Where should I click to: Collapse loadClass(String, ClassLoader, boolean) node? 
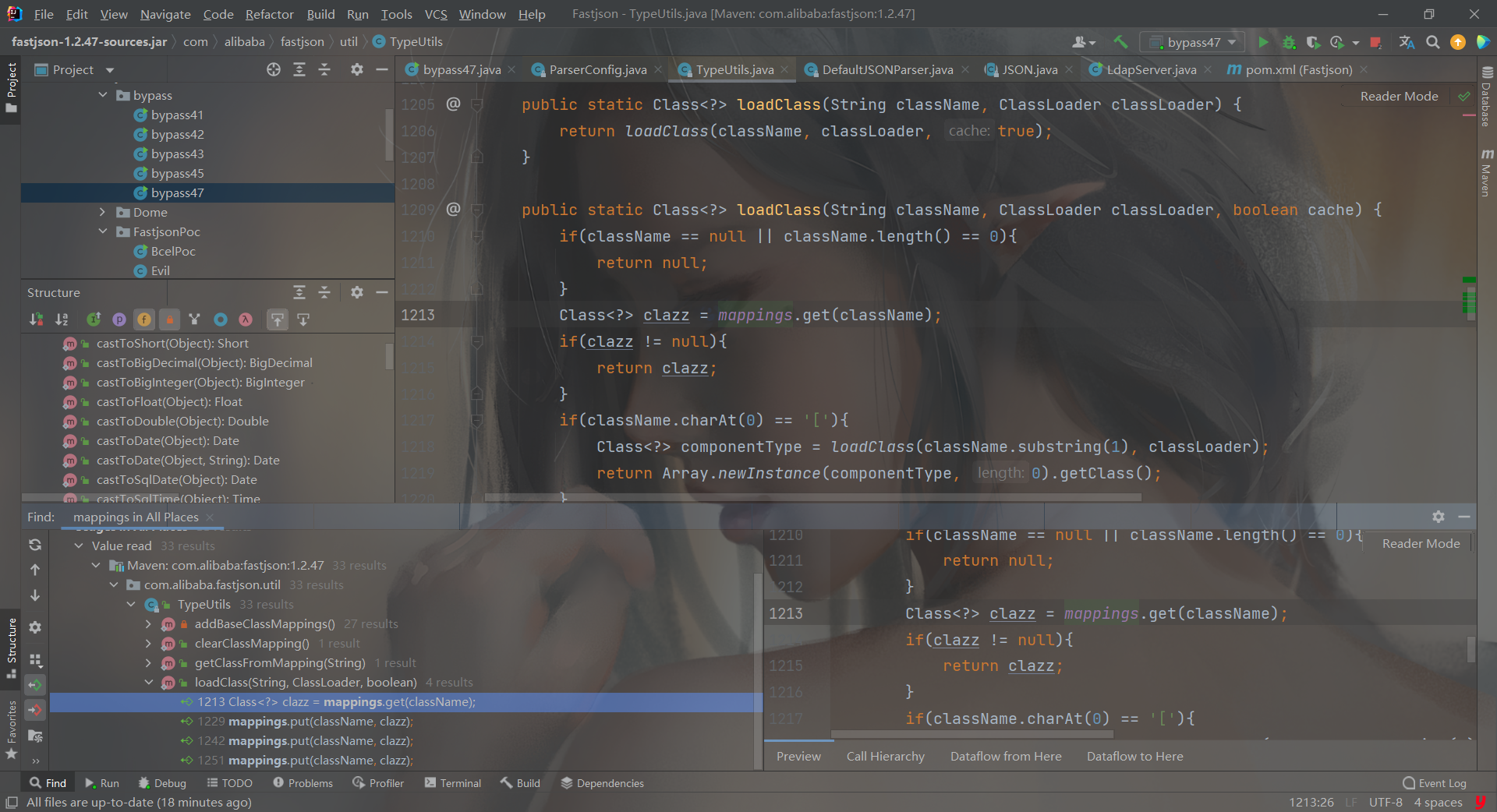tap(149, 682)
